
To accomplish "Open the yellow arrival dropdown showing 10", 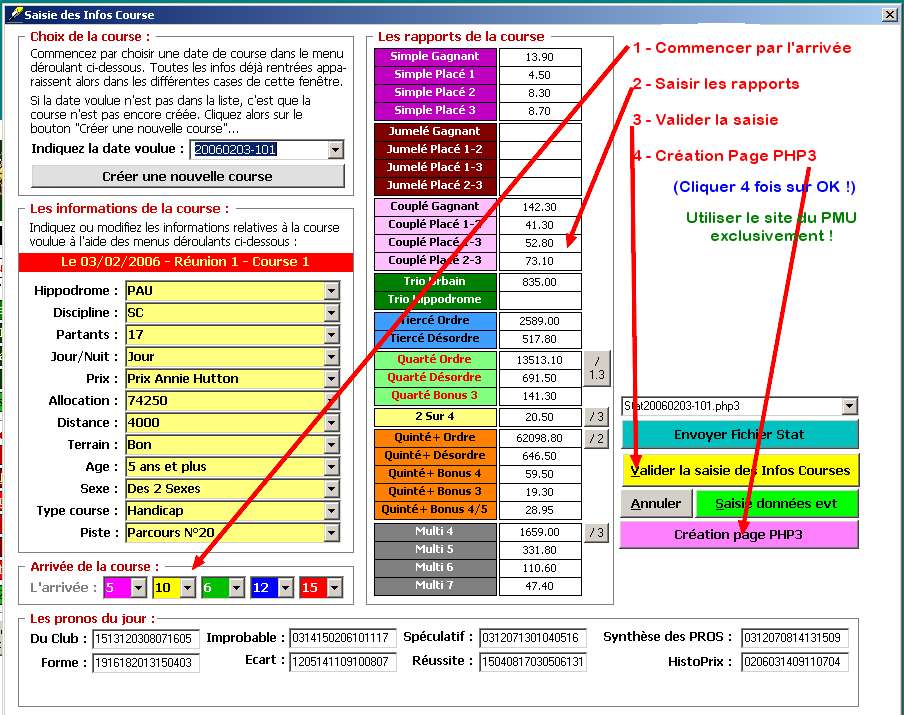I will [x=188, y=588].
